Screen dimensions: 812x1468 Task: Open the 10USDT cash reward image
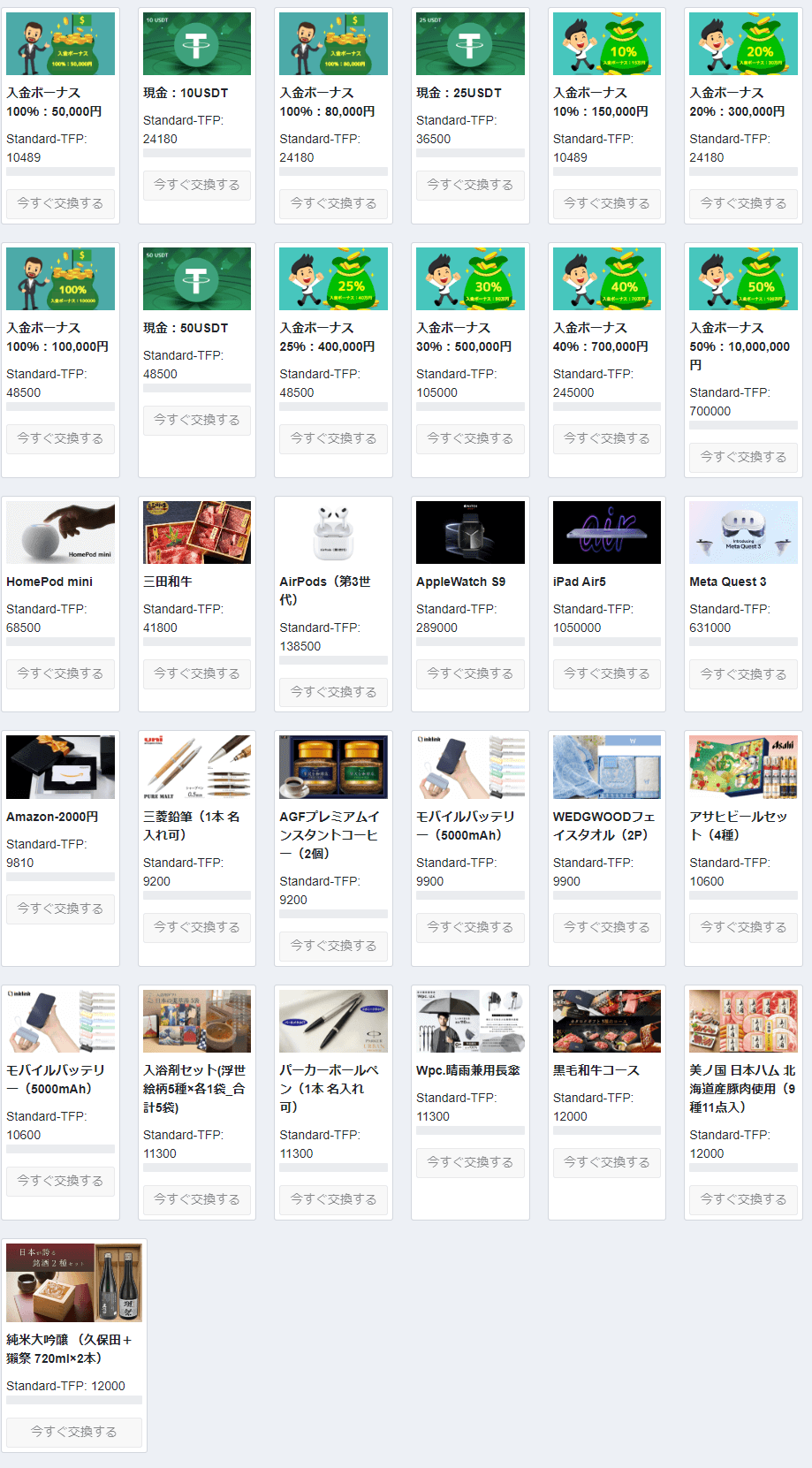pos(197,43)
